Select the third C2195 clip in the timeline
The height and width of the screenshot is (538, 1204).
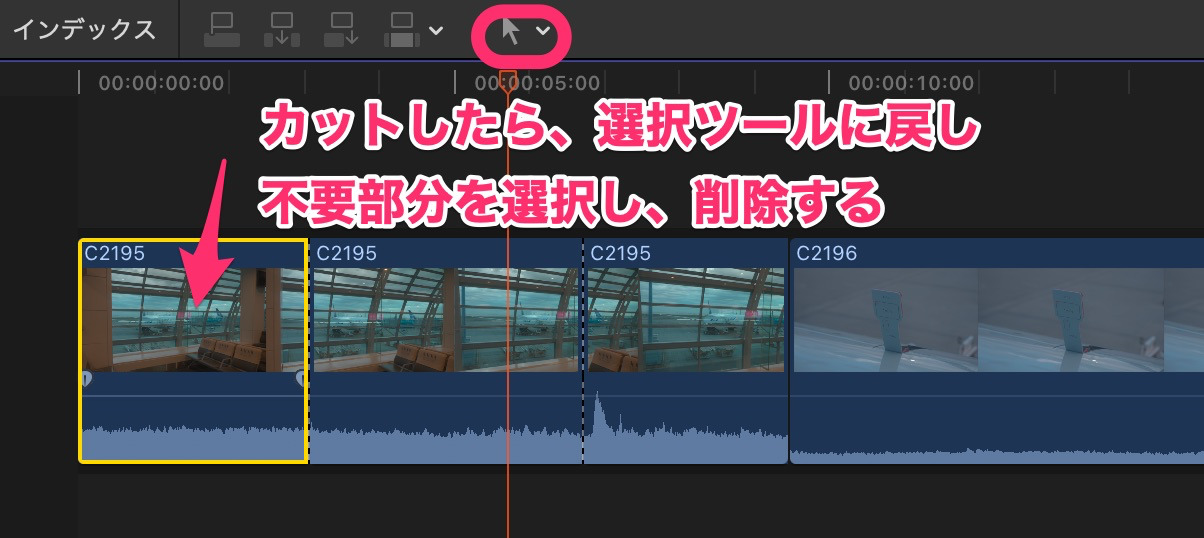pyautogui.click(x=686, y=351)
